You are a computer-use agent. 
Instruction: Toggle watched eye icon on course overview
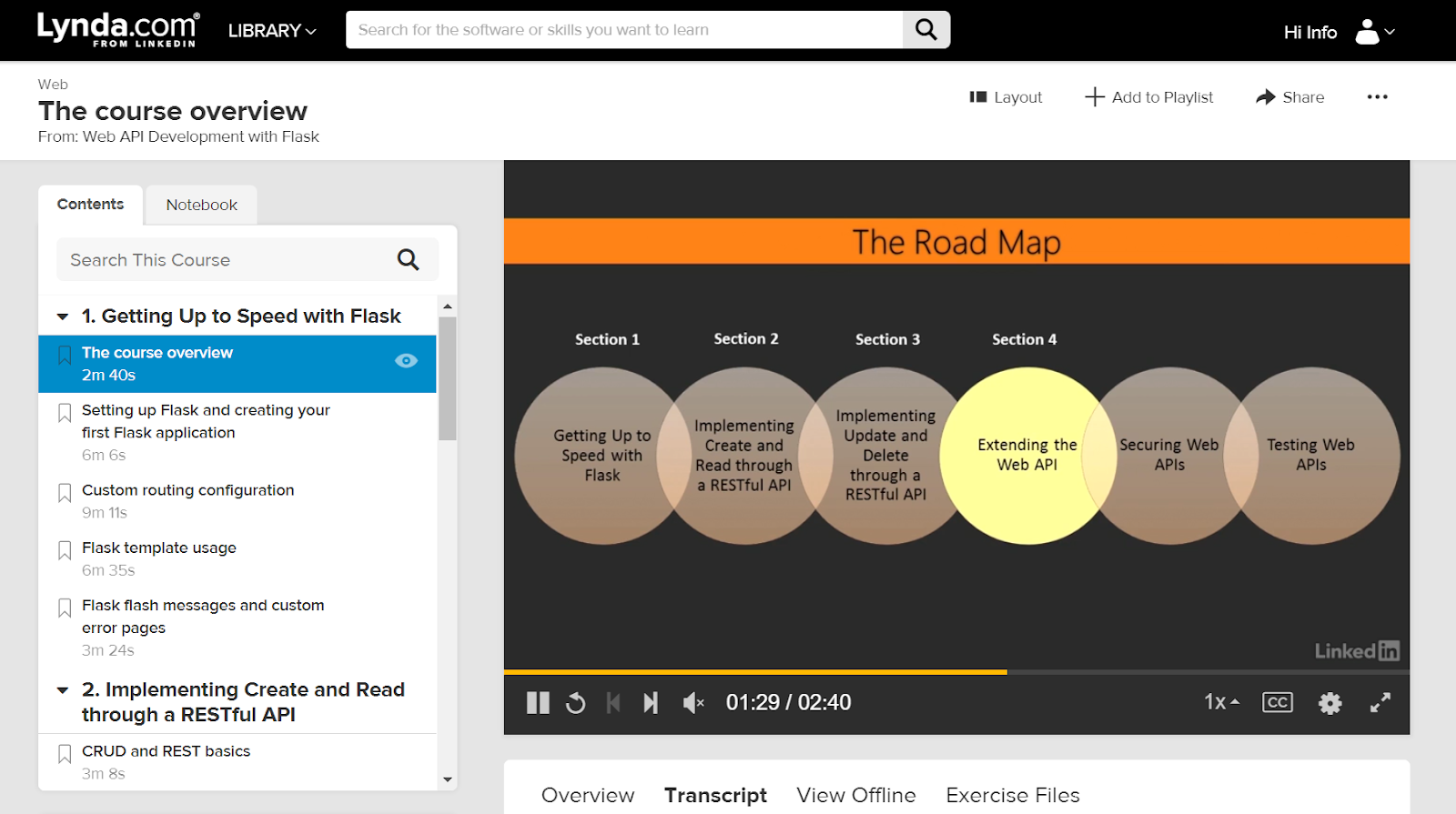point(407,361)
